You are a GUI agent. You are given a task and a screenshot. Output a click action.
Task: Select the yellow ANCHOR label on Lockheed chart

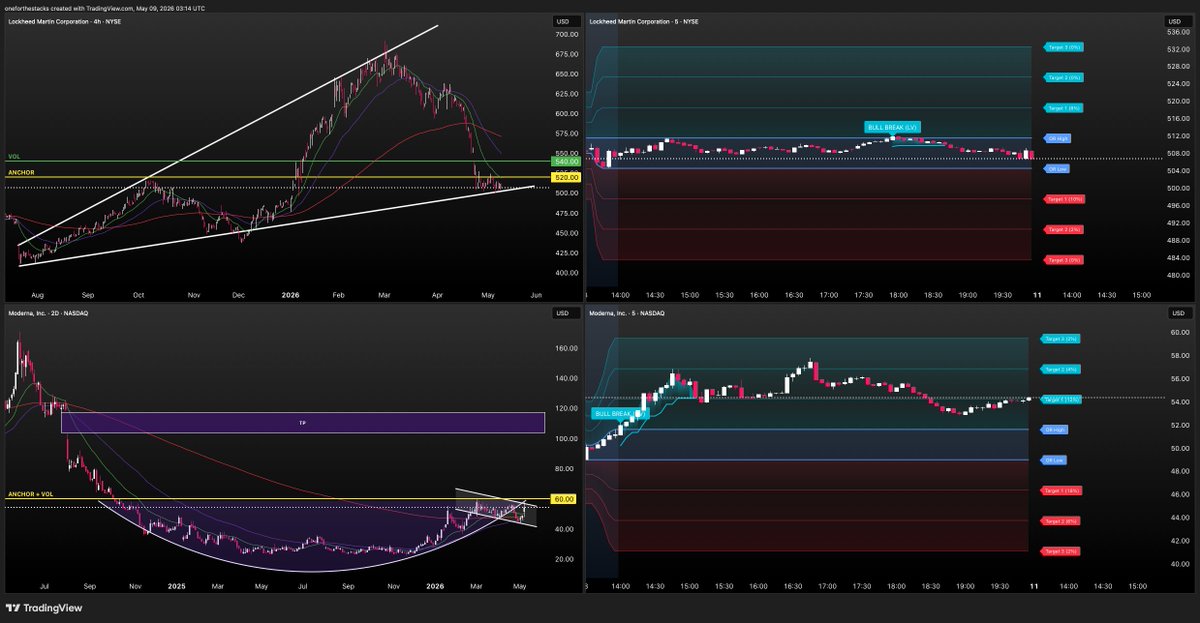(19, 172)
